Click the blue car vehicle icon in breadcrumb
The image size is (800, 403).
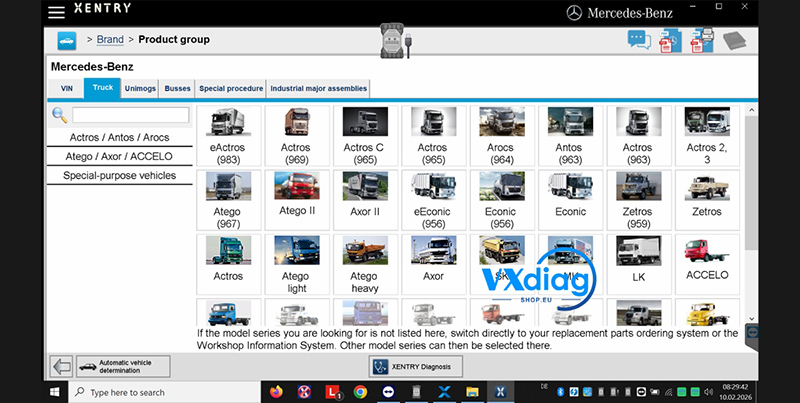67,40
